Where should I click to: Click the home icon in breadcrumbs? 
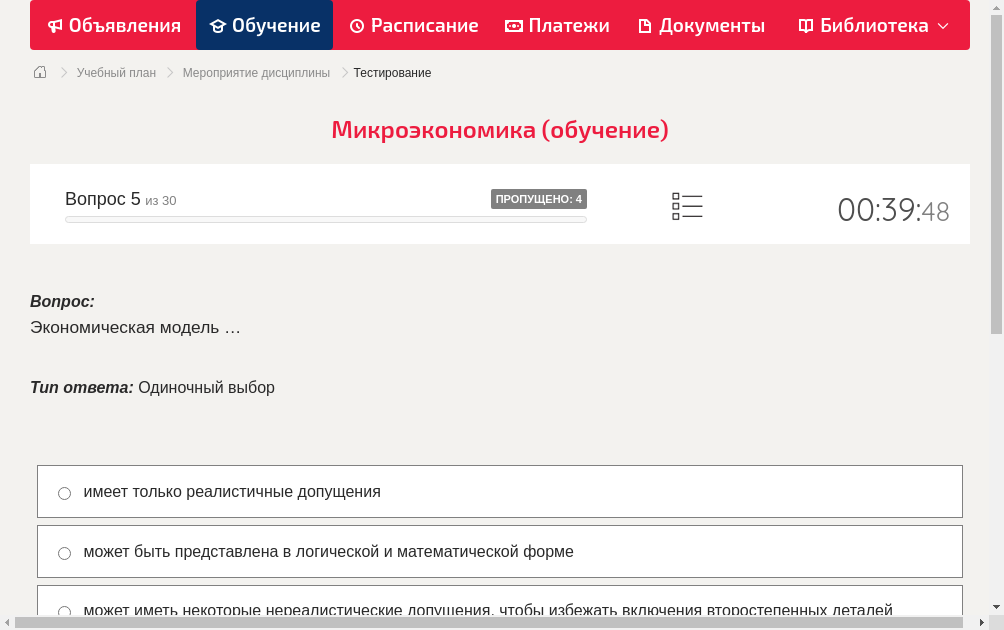[x=40, y=72]
